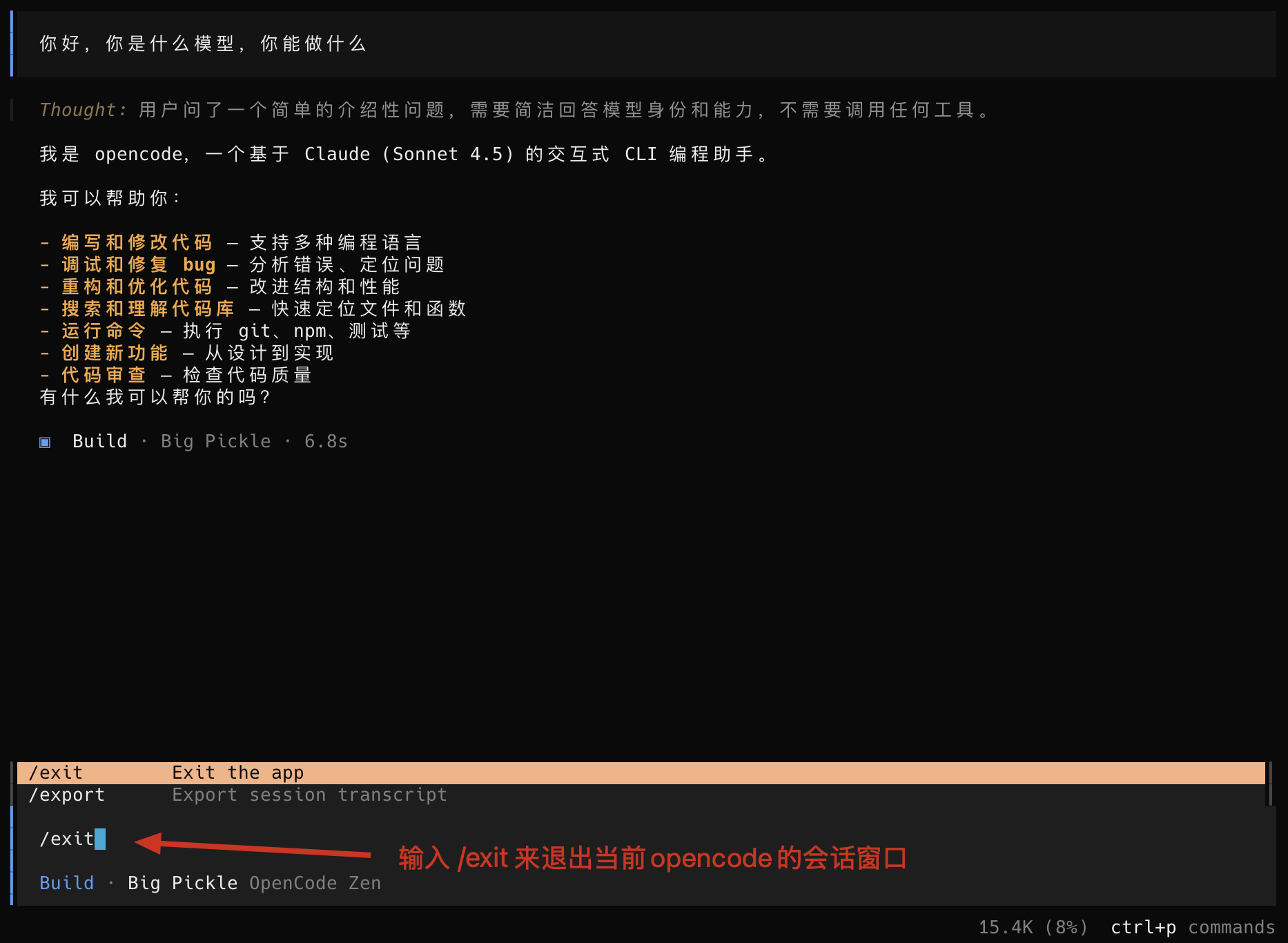Viewport: 1288px width, 943px height.
Task: Click the OpenCode Zen provider label
Action: pyautogui.click(x=315, y=883)
